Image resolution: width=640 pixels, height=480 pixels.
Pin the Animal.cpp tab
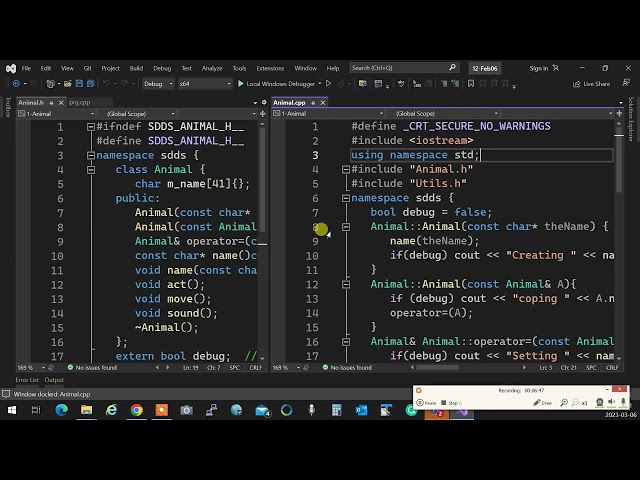point(313,102)
